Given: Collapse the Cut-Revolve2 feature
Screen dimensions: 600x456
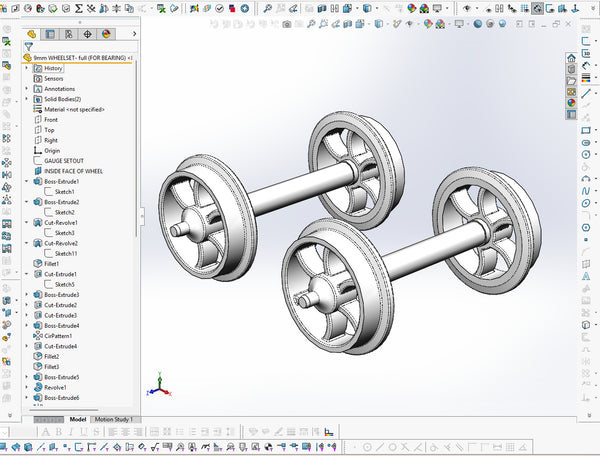Looking at the screenshot, I should pyautogui.click(x=26, y=243).
